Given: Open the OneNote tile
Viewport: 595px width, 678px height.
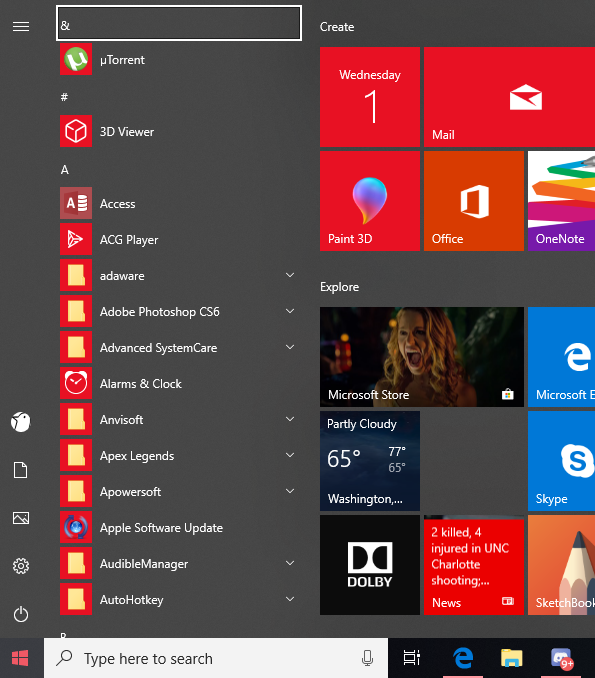Looking at the screenshot, I should pos(561,201).
